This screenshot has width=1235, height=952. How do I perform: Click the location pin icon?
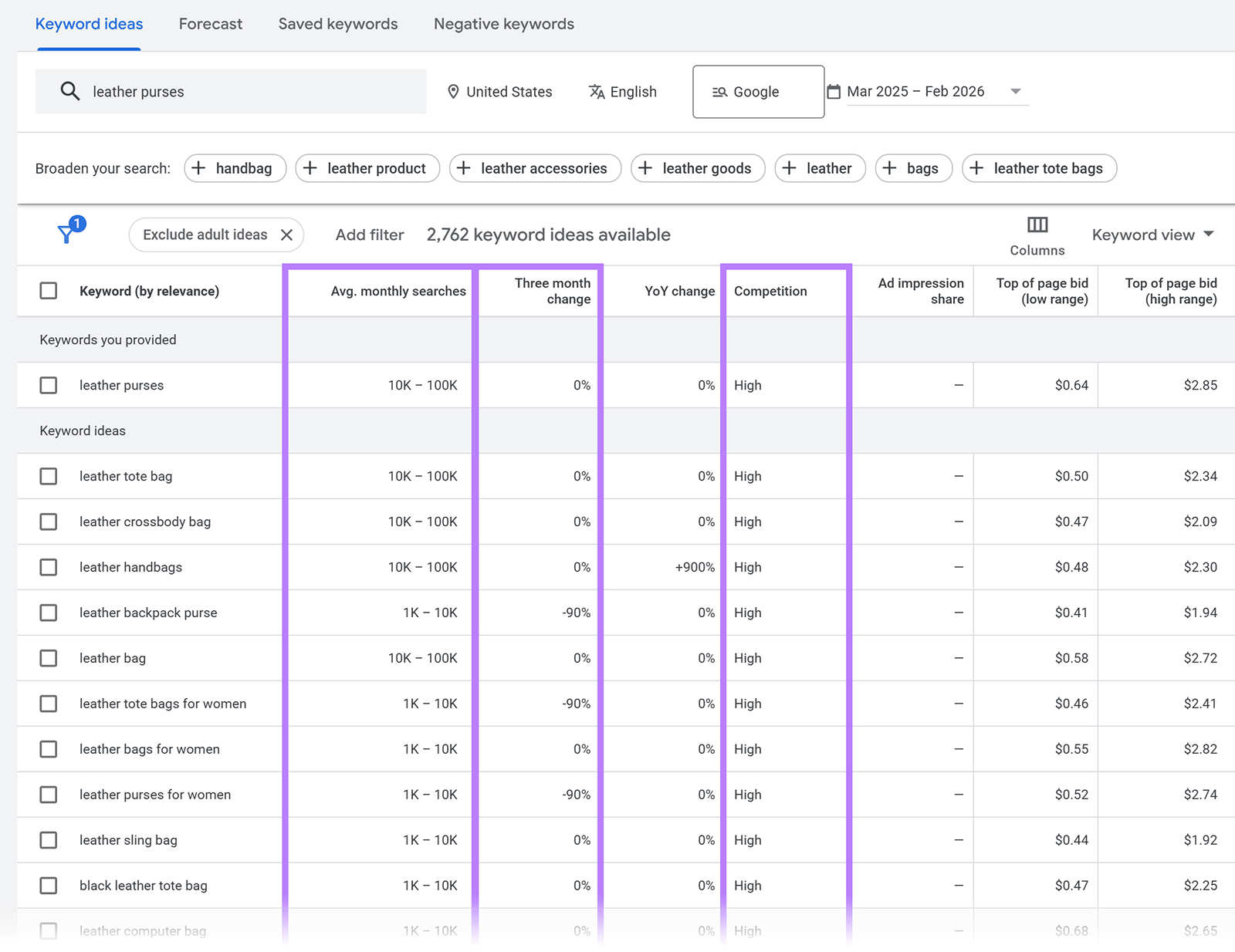[x=453, y=91]
